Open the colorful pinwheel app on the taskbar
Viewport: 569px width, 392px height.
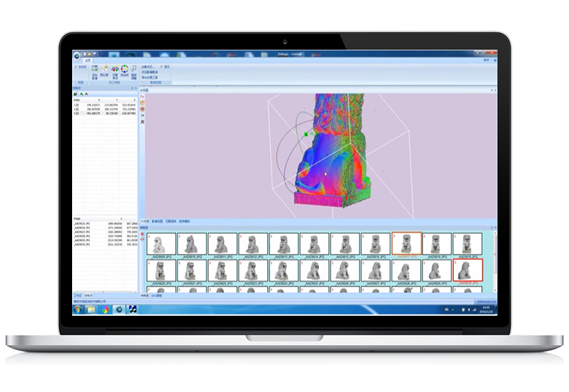(x=105, y=309)
